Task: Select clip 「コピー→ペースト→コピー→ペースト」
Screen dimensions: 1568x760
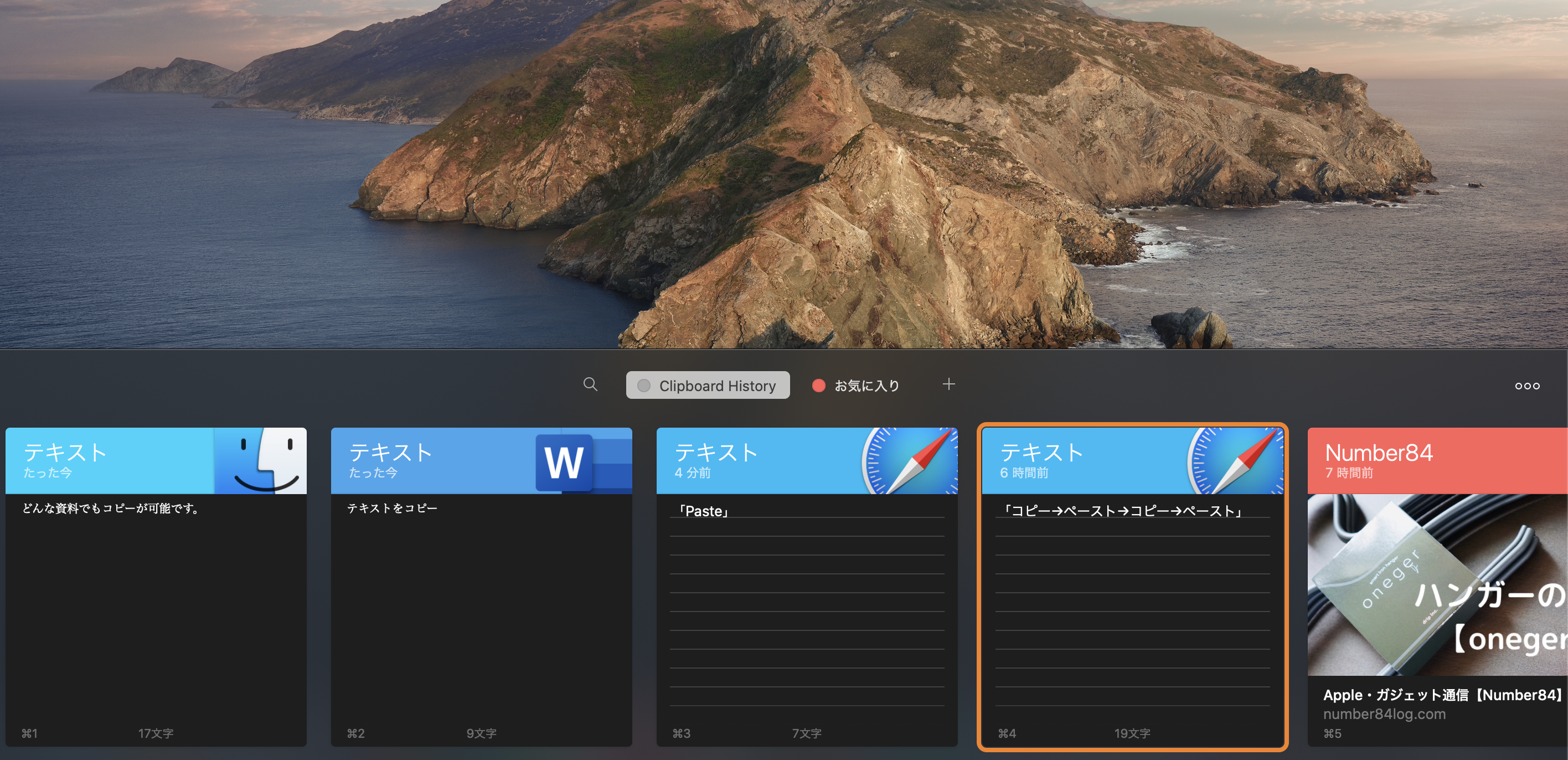Action: point(1122,510)
